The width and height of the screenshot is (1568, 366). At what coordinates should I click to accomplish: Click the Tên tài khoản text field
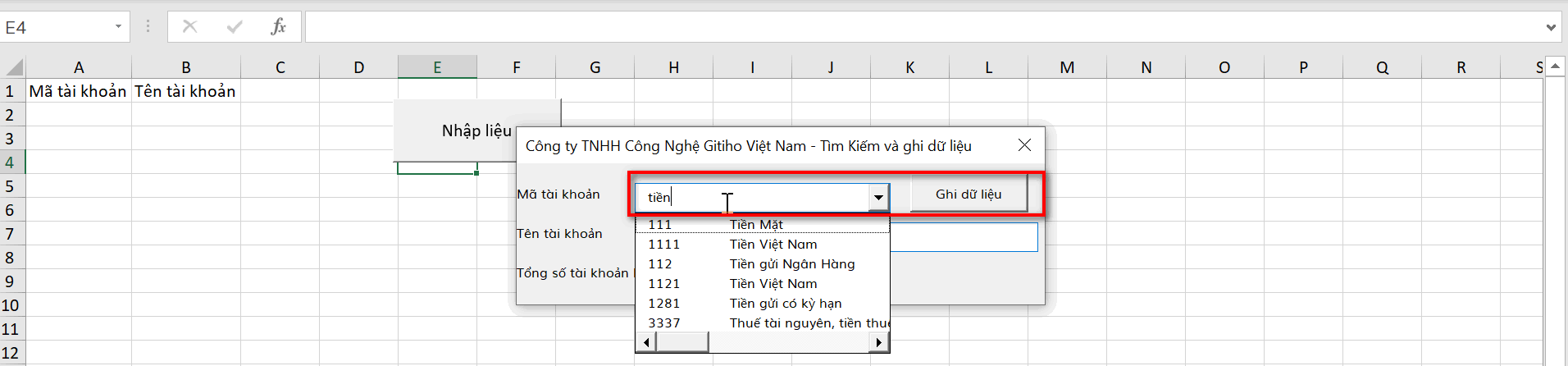pos(964,238)
